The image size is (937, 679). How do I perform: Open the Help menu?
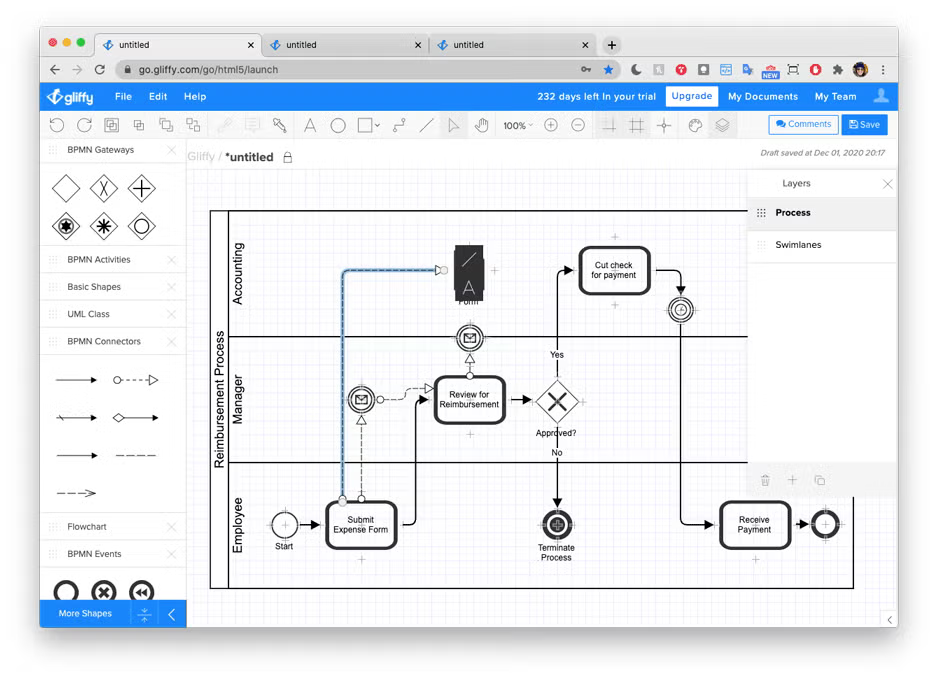pos(195,96)
